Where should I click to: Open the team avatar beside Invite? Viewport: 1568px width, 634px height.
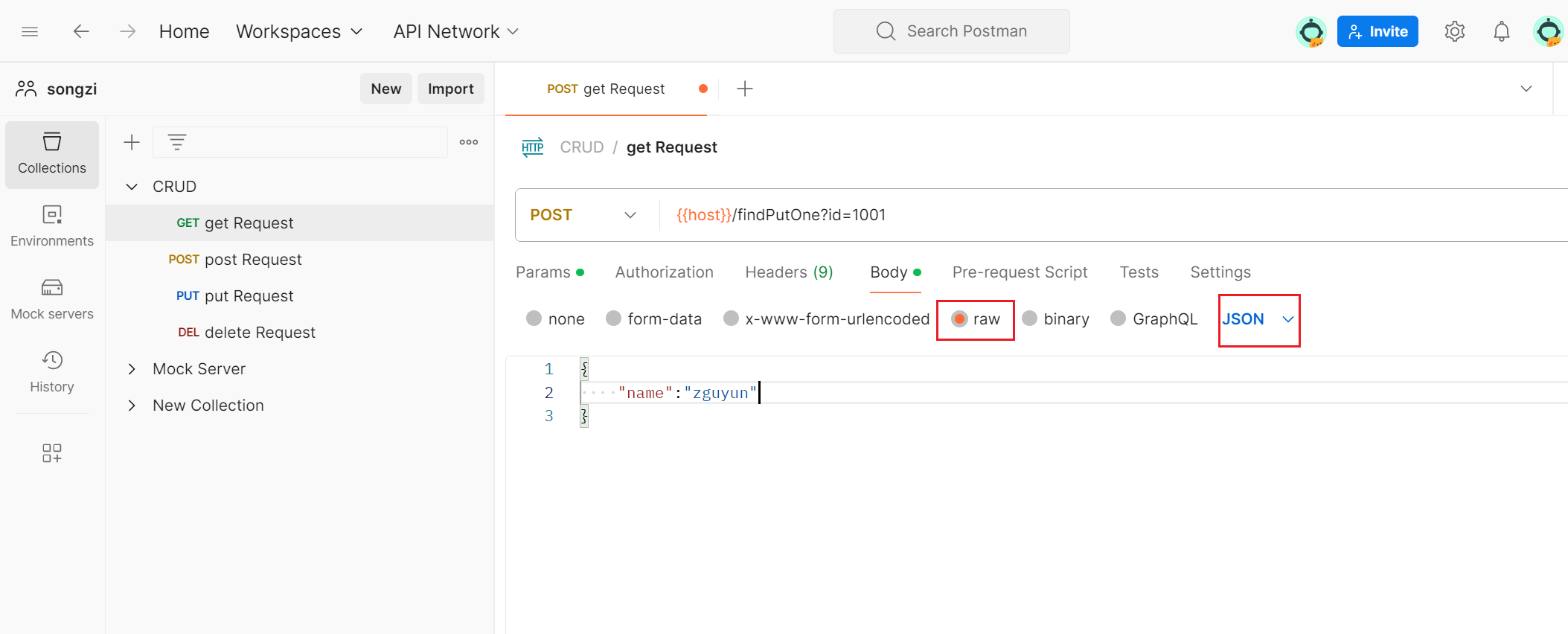1311,32
